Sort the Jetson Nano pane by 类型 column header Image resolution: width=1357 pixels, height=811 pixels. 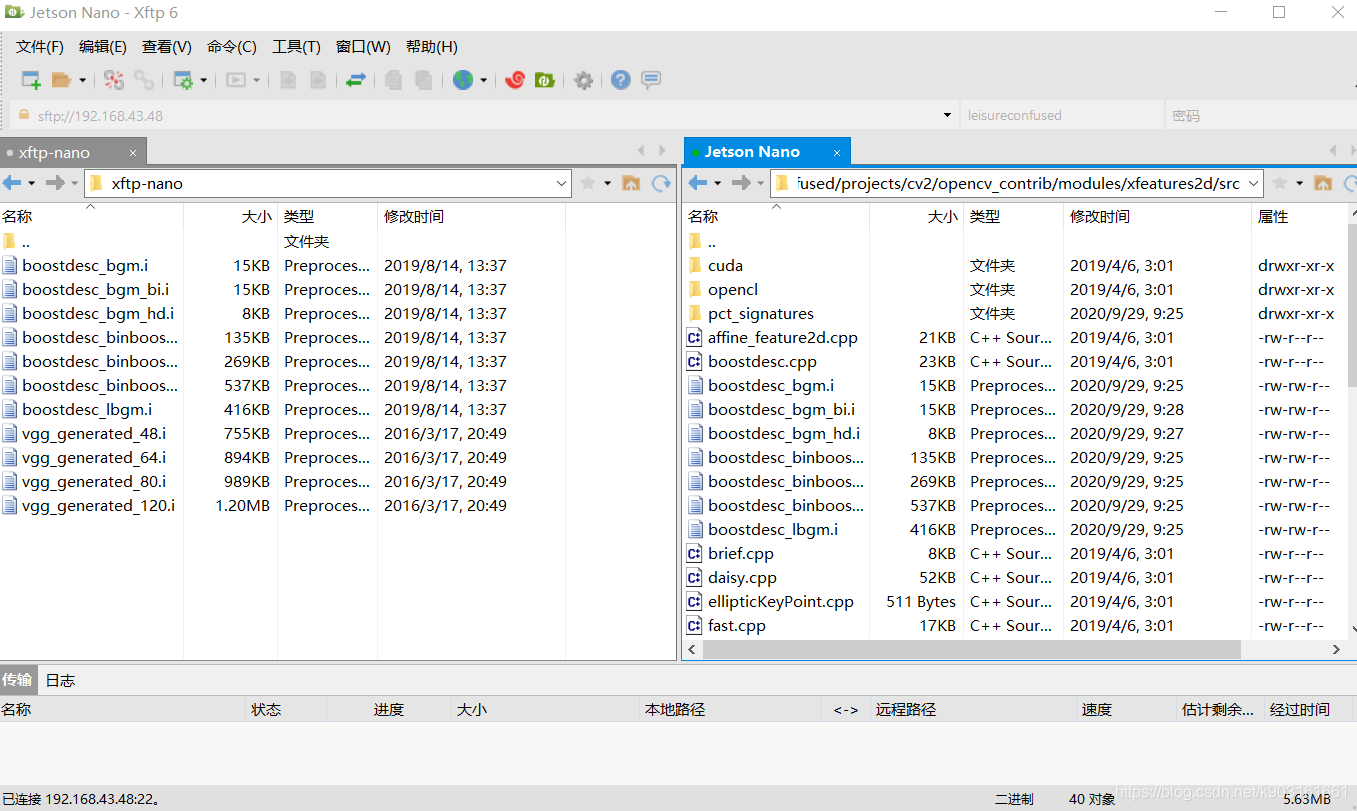point(1013,216)
